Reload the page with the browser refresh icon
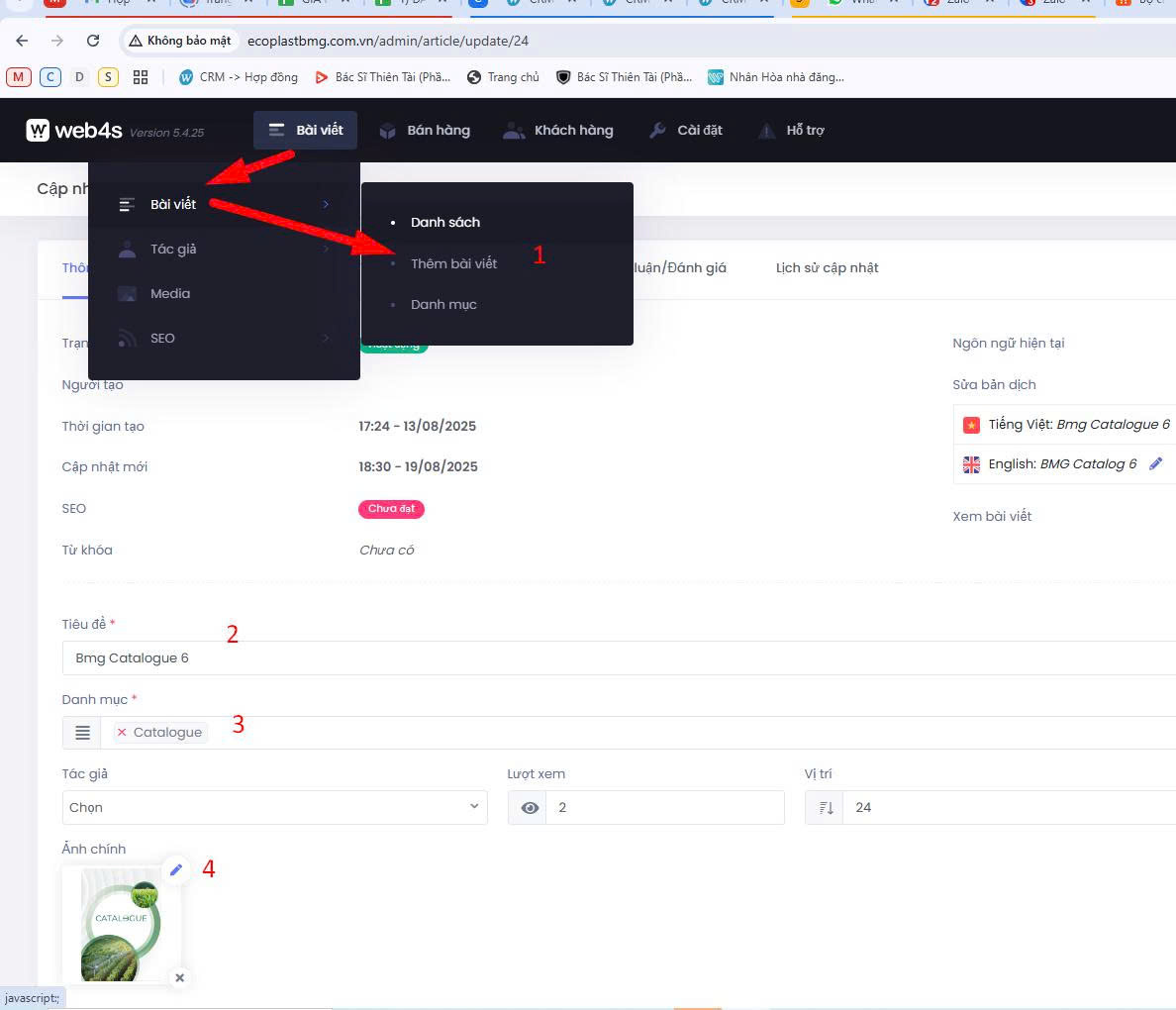The height and width of the screenshot is (1010, 1176). [93, 41]
